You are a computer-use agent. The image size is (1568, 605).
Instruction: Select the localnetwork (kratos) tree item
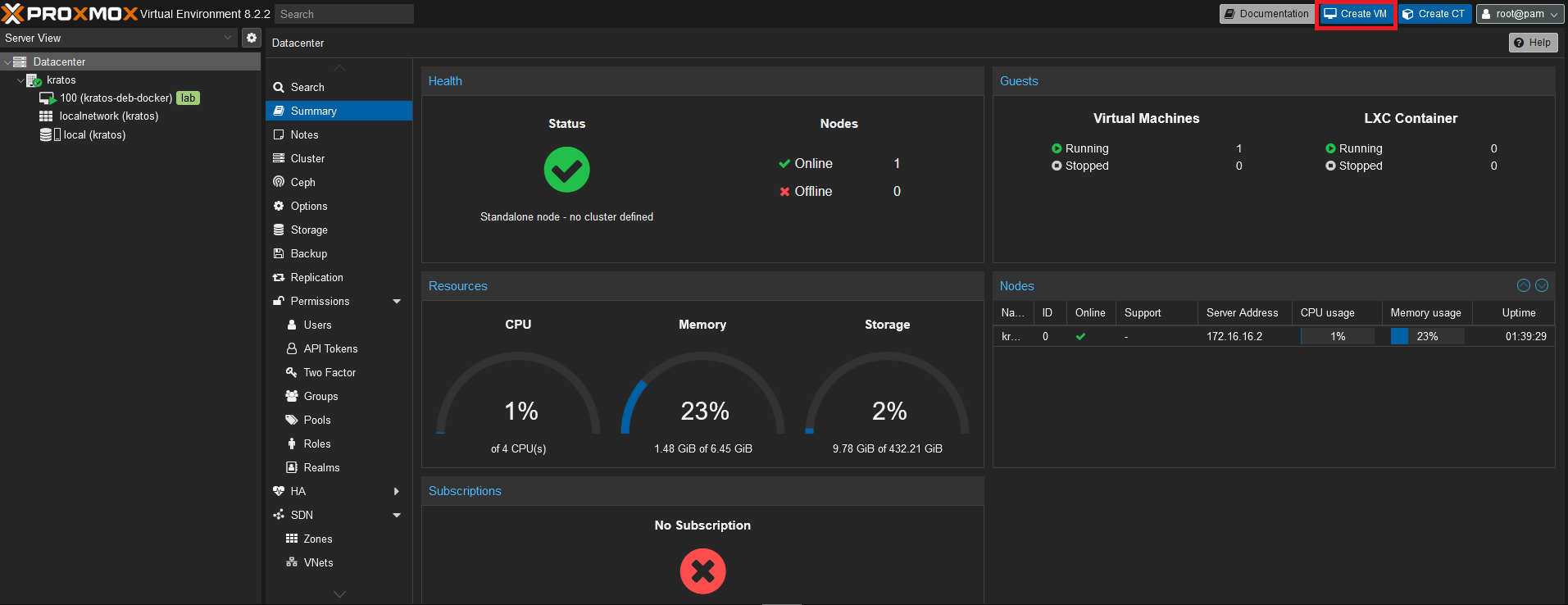[131, 116]
